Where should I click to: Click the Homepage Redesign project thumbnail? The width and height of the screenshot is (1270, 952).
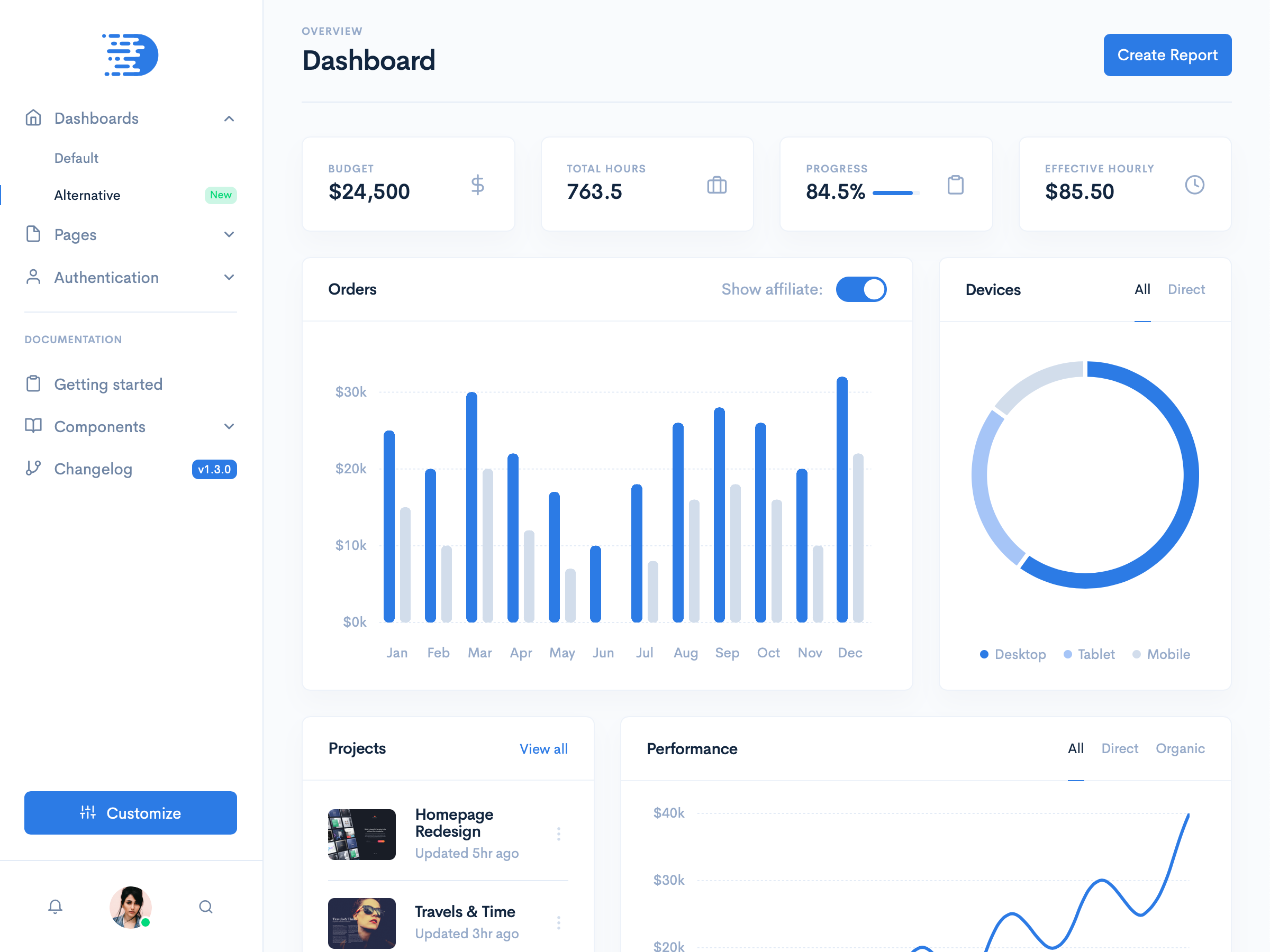(x=362, y=834)
